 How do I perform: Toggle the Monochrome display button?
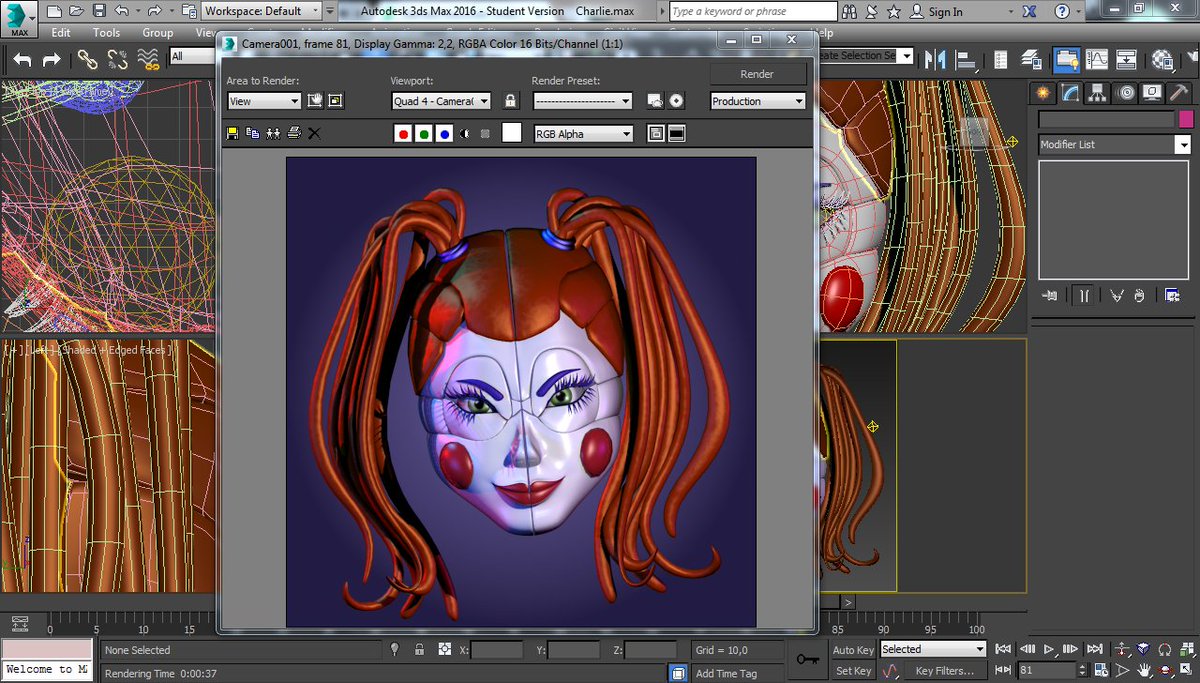pyautogui.click(x=485, y=133)
